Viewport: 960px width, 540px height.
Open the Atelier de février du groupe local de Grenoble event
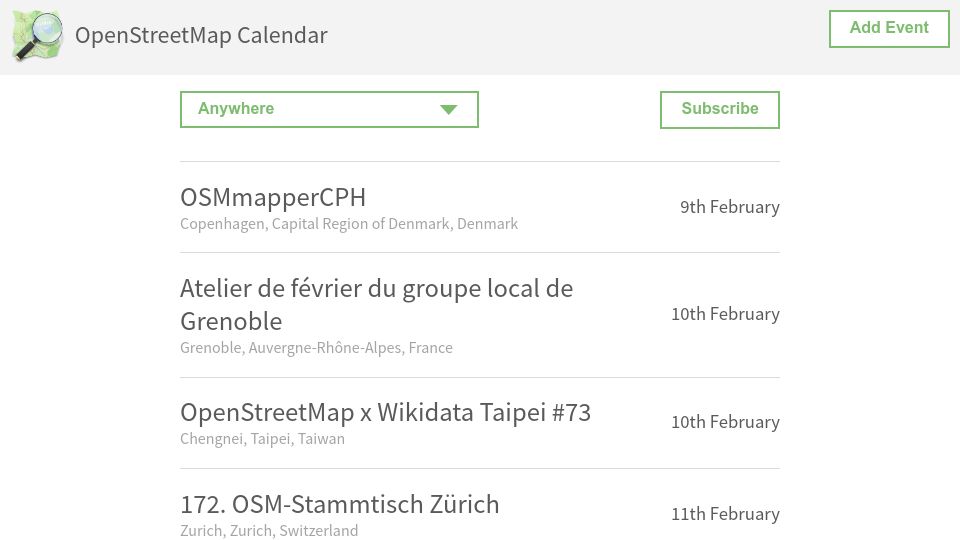(377, 304)
